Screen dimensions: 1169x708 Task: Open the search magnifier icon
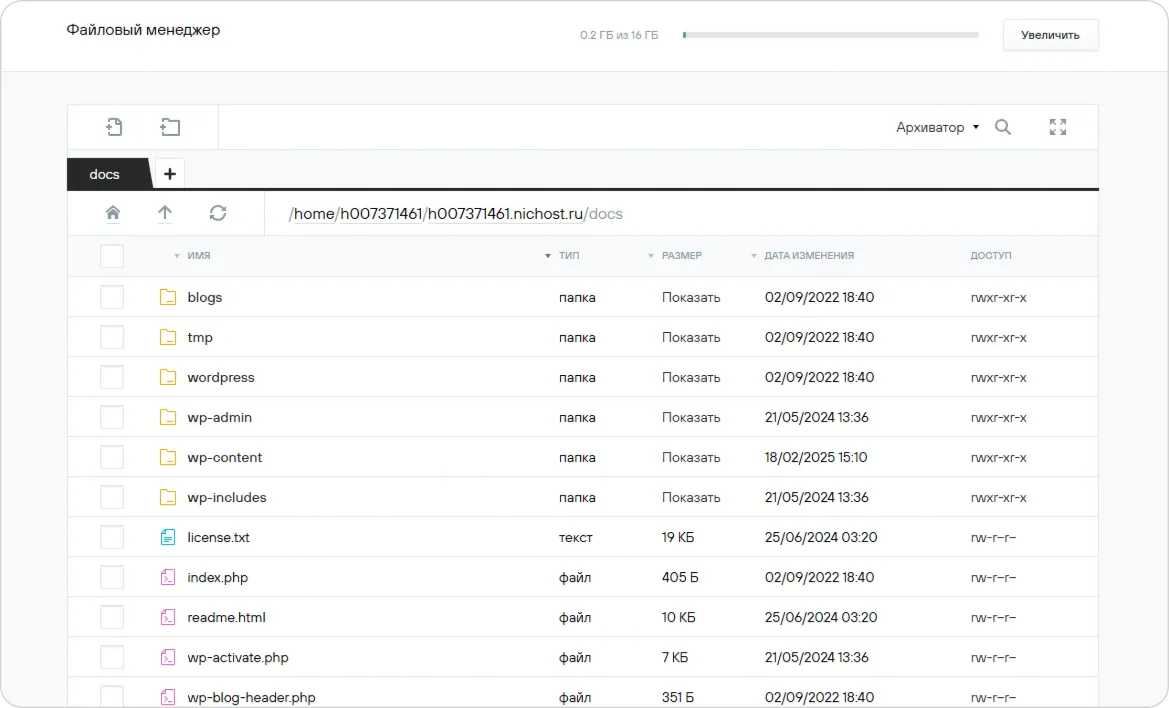[x=1003, y=127]
